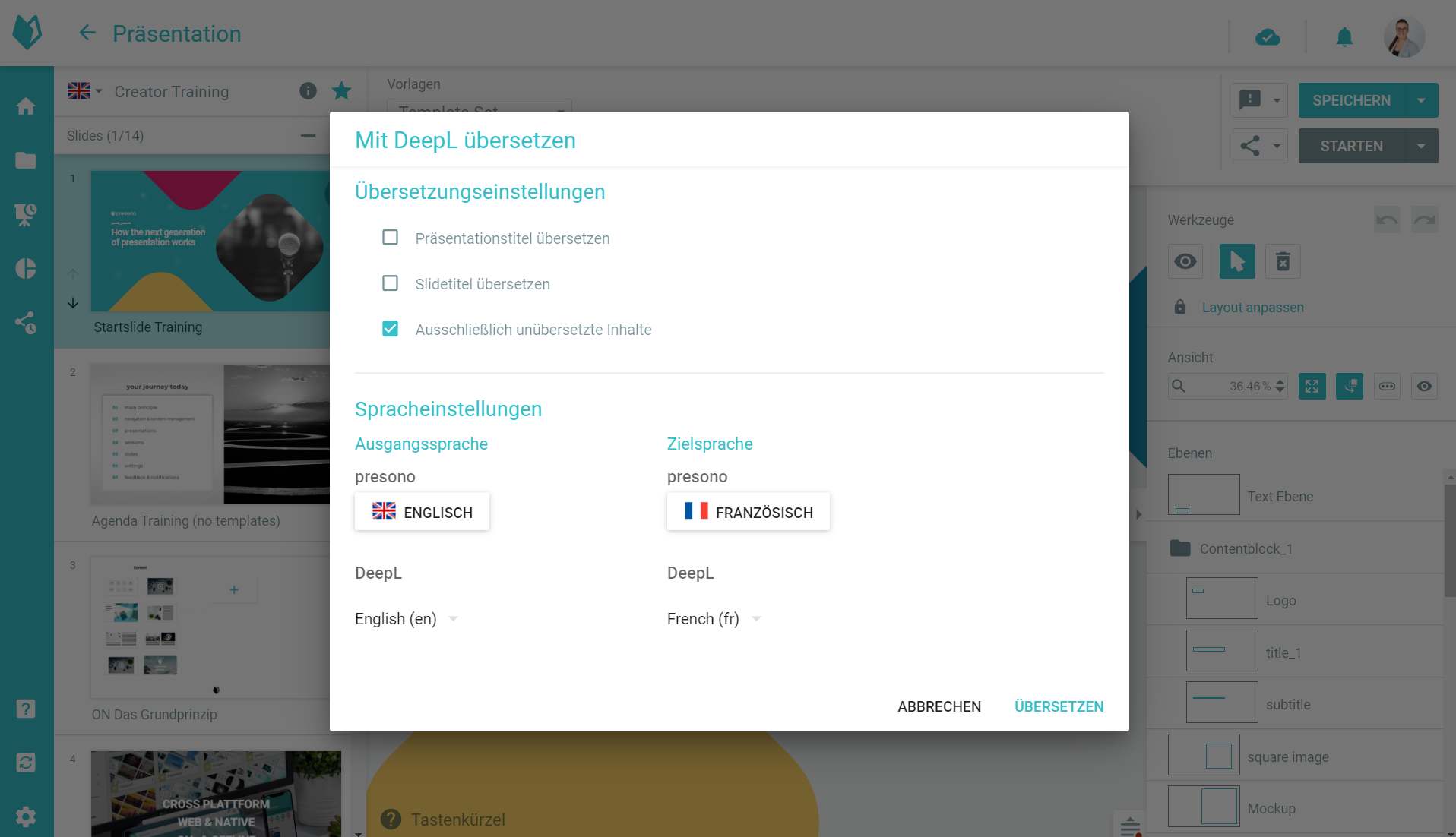Open the feedback icon dropdown arrow
This screenshot has width=1456, height=837.
point(1277,100)
